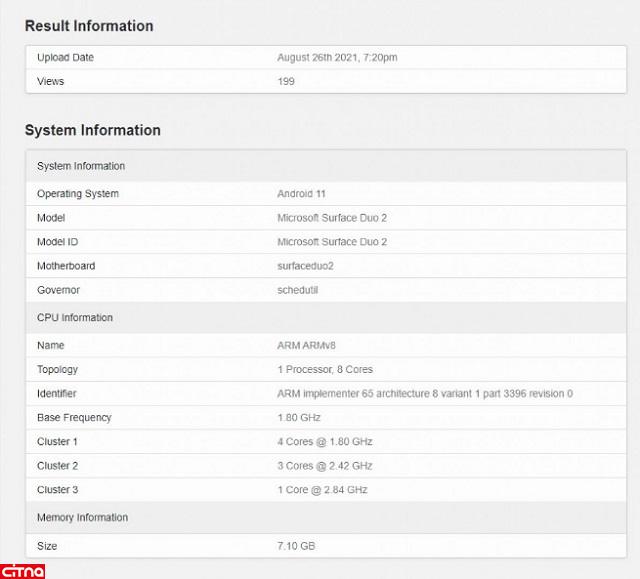The image size is (640, 579).
Task: Click the Model ID row value
Action: coord(331,242)
